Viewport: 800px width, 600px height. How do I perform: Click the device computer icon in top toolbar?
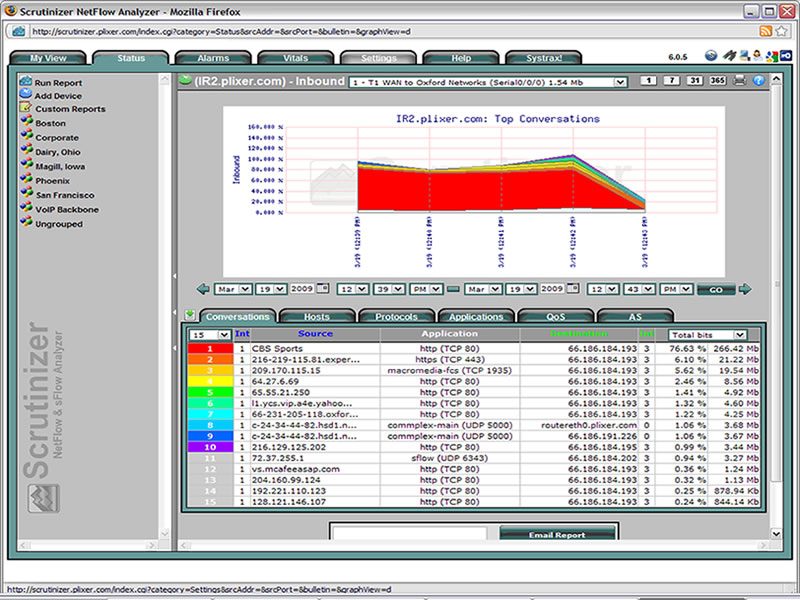745,56
